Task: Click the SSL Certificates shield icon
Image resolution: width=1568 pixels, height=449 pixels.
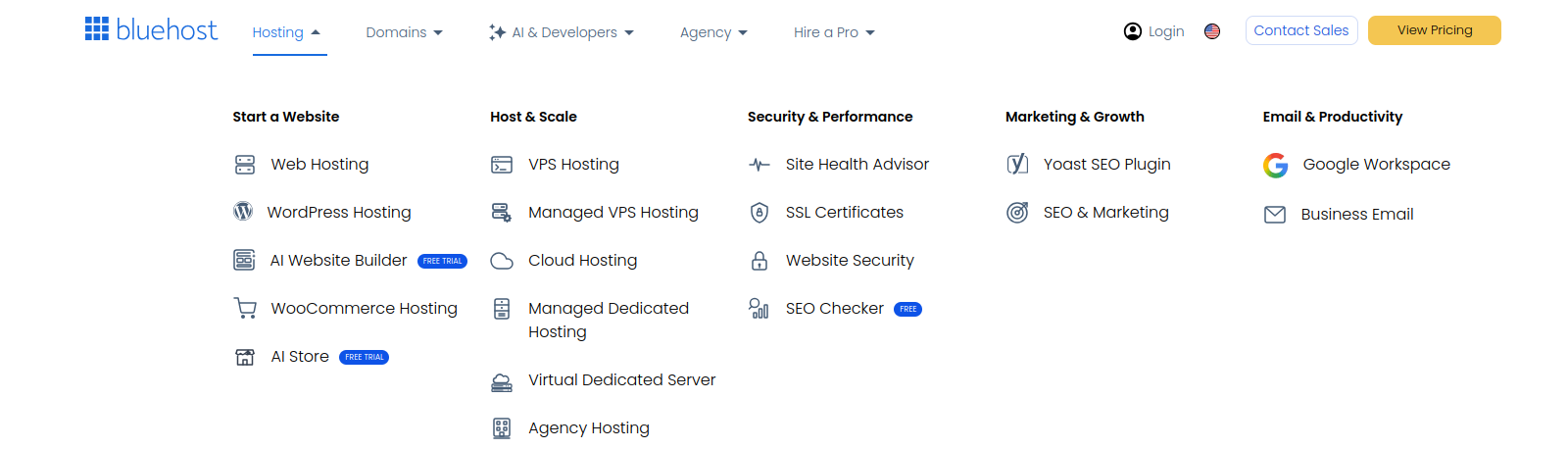Action: coord(759,213)
